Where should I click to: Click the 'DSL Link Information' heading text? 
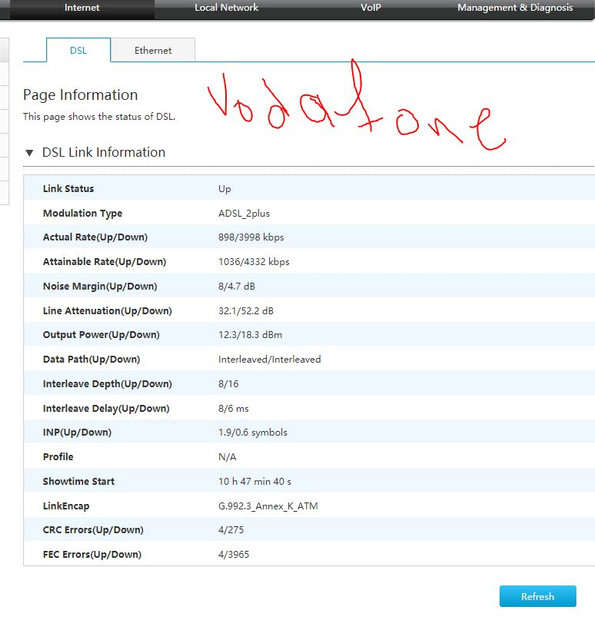pyautogui.click(x=104, y=152)
